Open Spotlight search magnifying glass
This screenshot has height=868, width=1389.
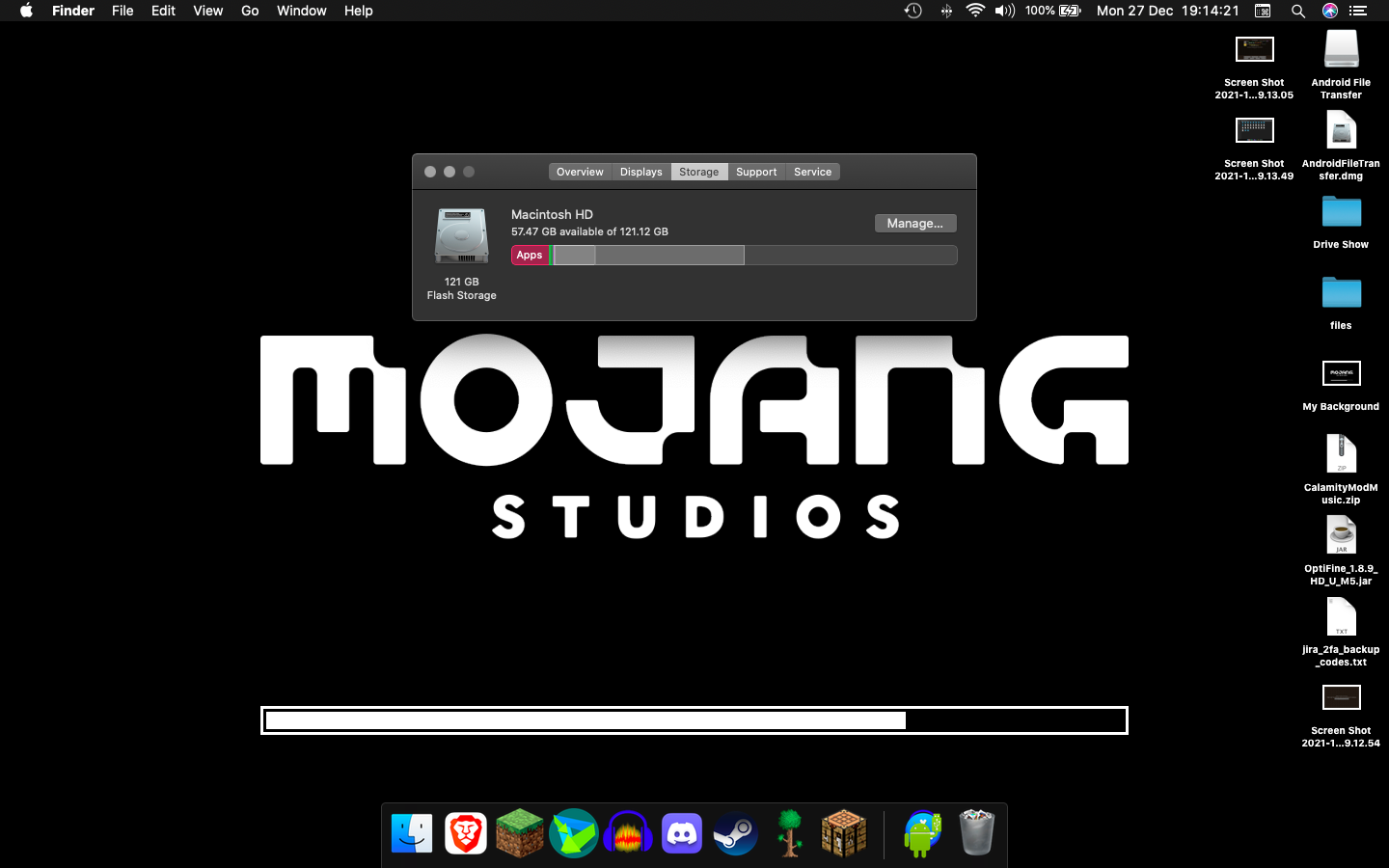click(x=1297, y=11)
